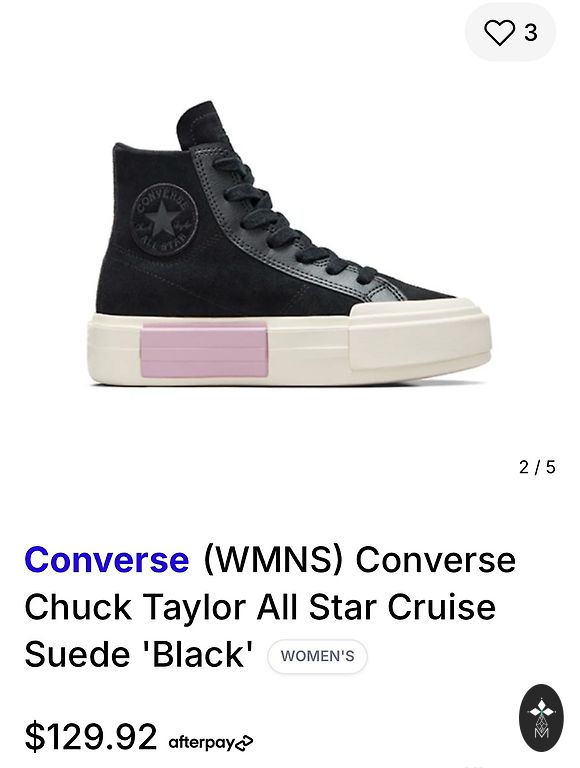580x768 pixels.
Task: Click the like count showing 3
Action: 531,33
